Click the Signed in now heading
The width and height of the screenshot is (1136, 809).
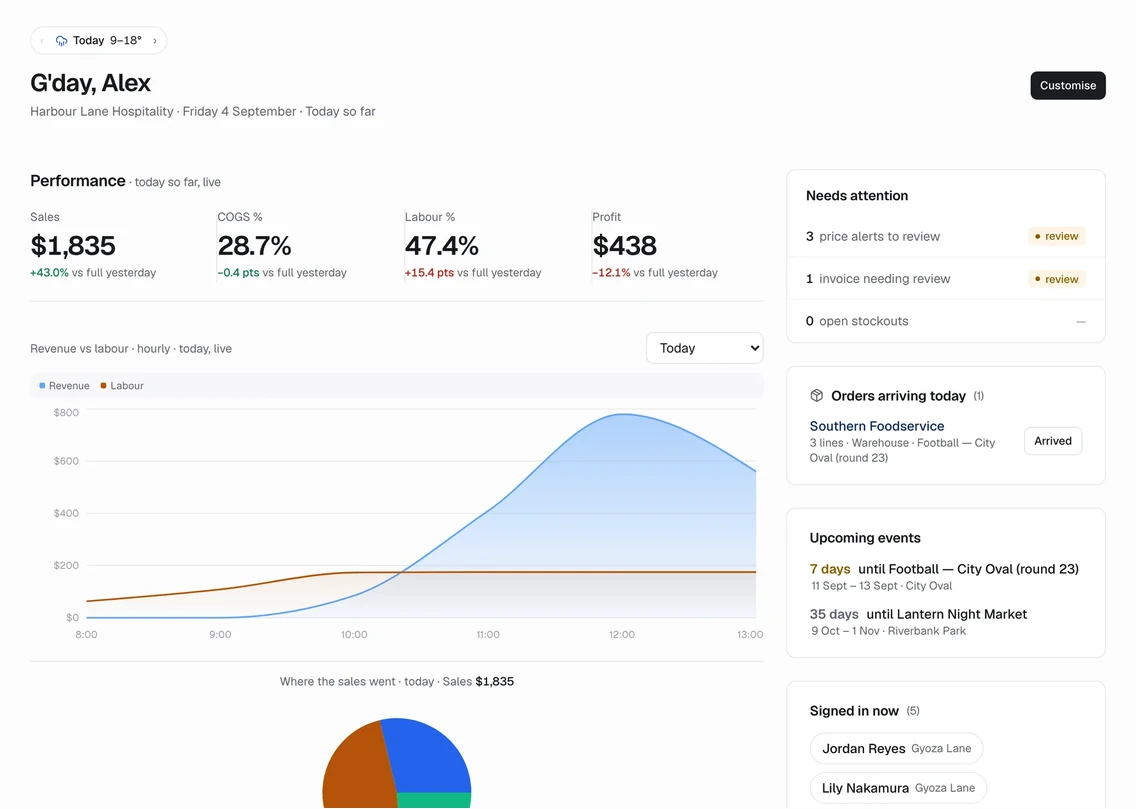pos(854,711)
